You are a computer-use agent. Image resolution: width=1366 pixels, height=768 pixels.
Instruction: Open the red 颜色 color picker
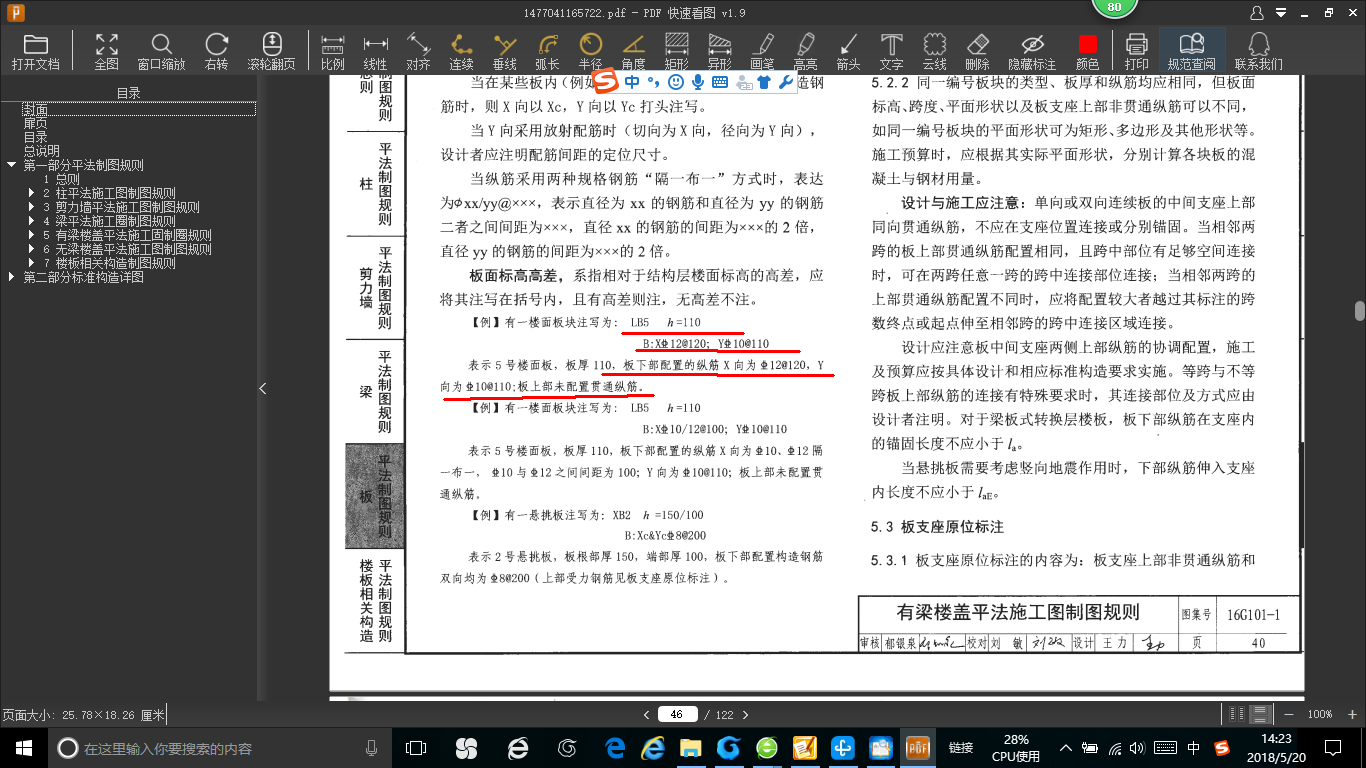click(x=1088, y=51)
